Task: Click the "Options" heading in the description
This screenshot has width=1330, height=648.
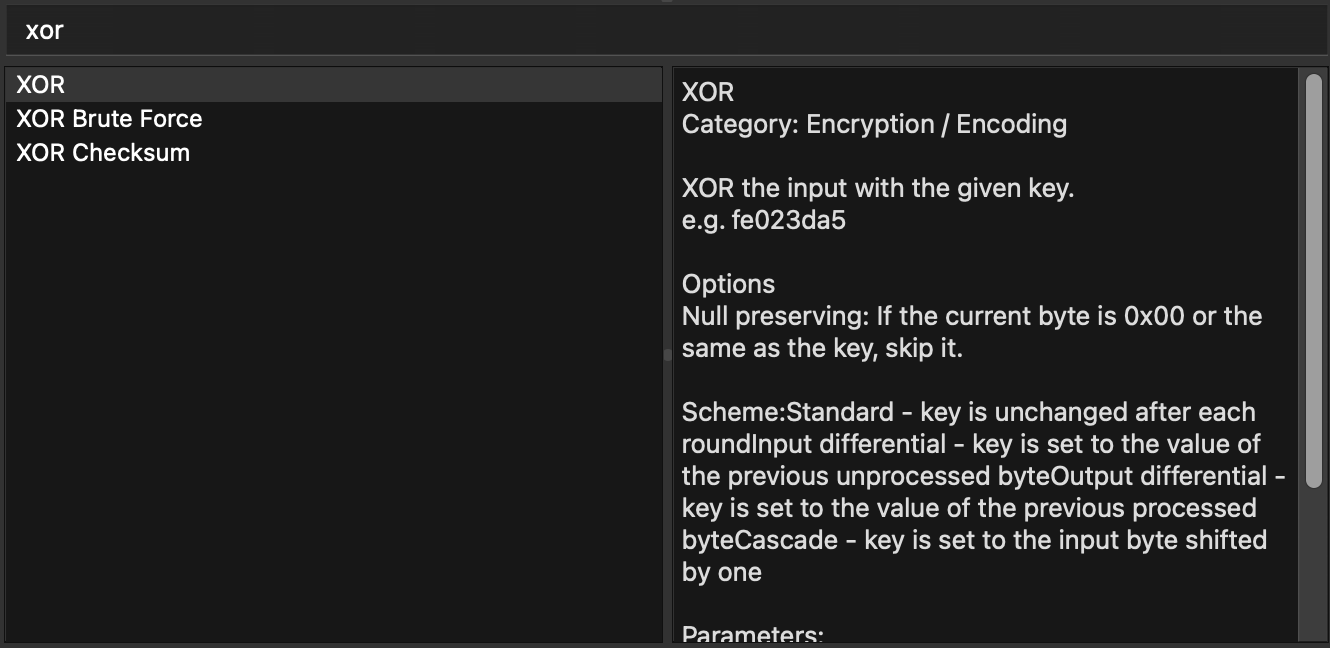Action: (x=728, y=285)
